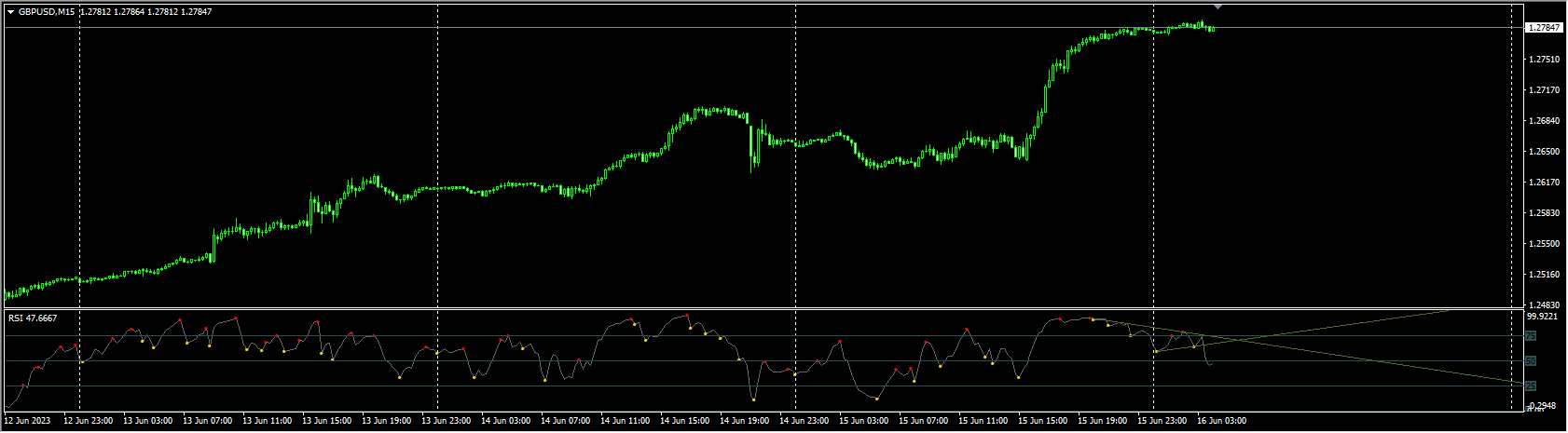Screen dimensions: 1568x433
Task: Click the RSI 75 level label
Action: (x=1531, y=336)
